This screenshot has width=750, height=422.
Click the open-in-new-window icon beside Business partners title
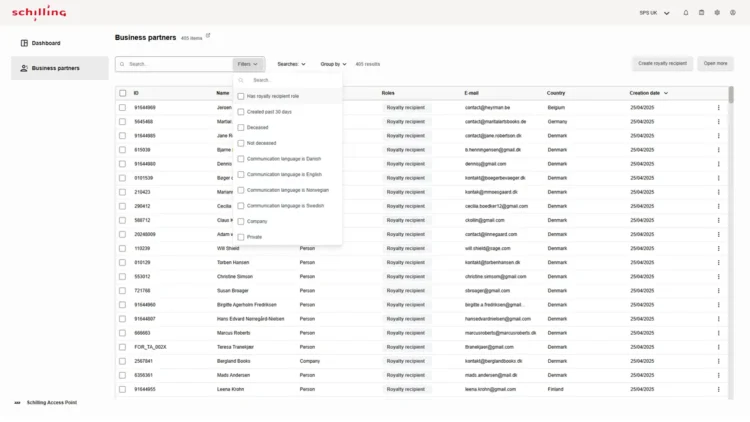tap(208, 36)
